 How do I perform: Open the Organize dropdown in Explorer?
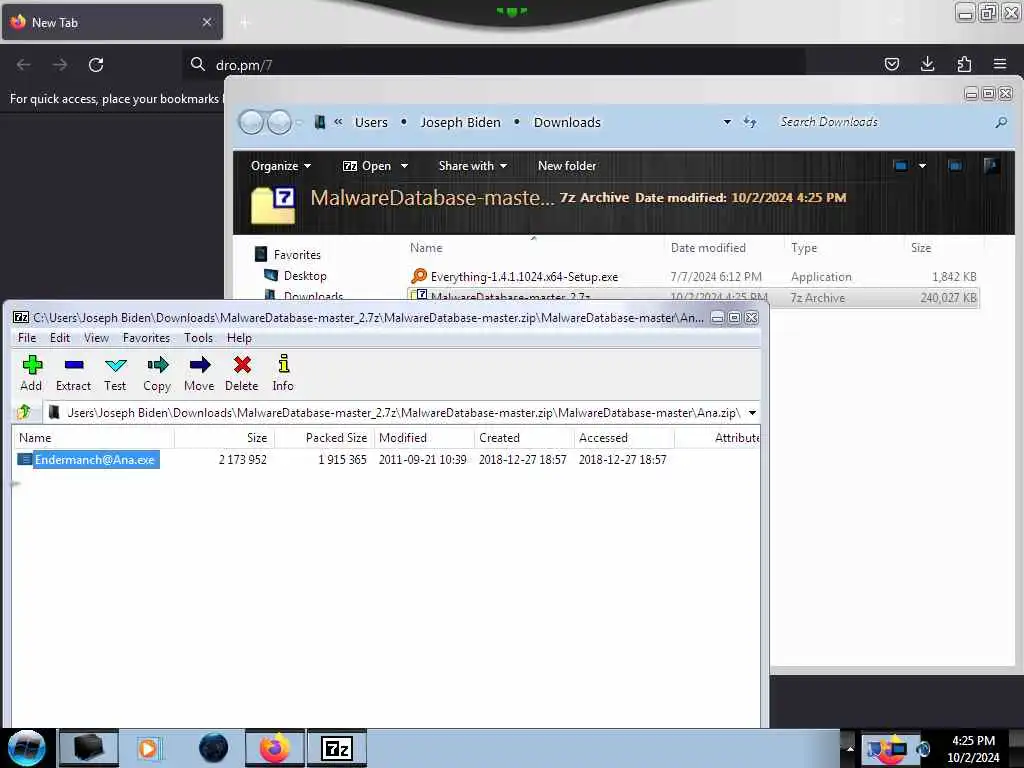pos(281,166)
